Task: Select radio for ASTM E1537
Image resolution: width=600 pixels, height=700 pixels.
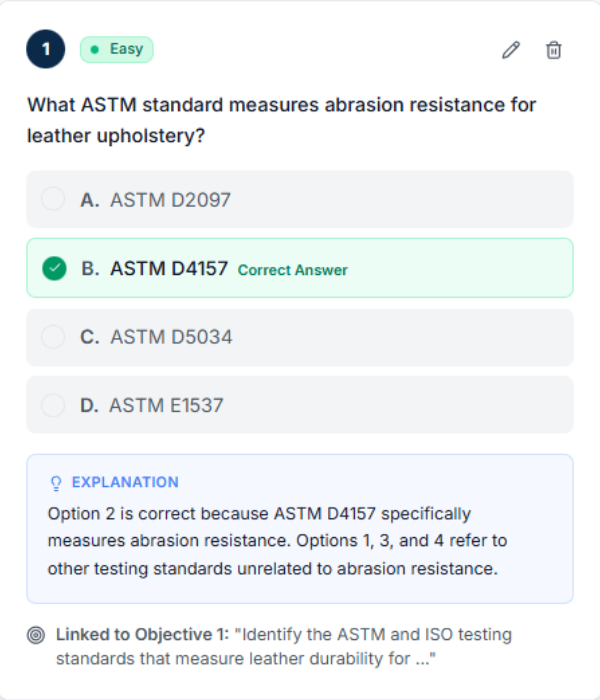Action: point(53,405)
